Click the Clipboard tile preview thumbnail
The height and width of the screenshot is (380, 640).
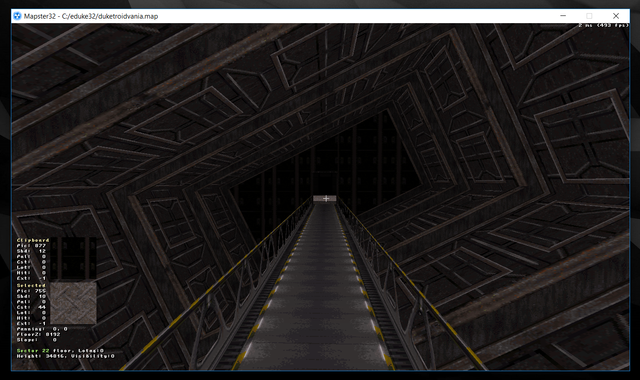point(73,259)
